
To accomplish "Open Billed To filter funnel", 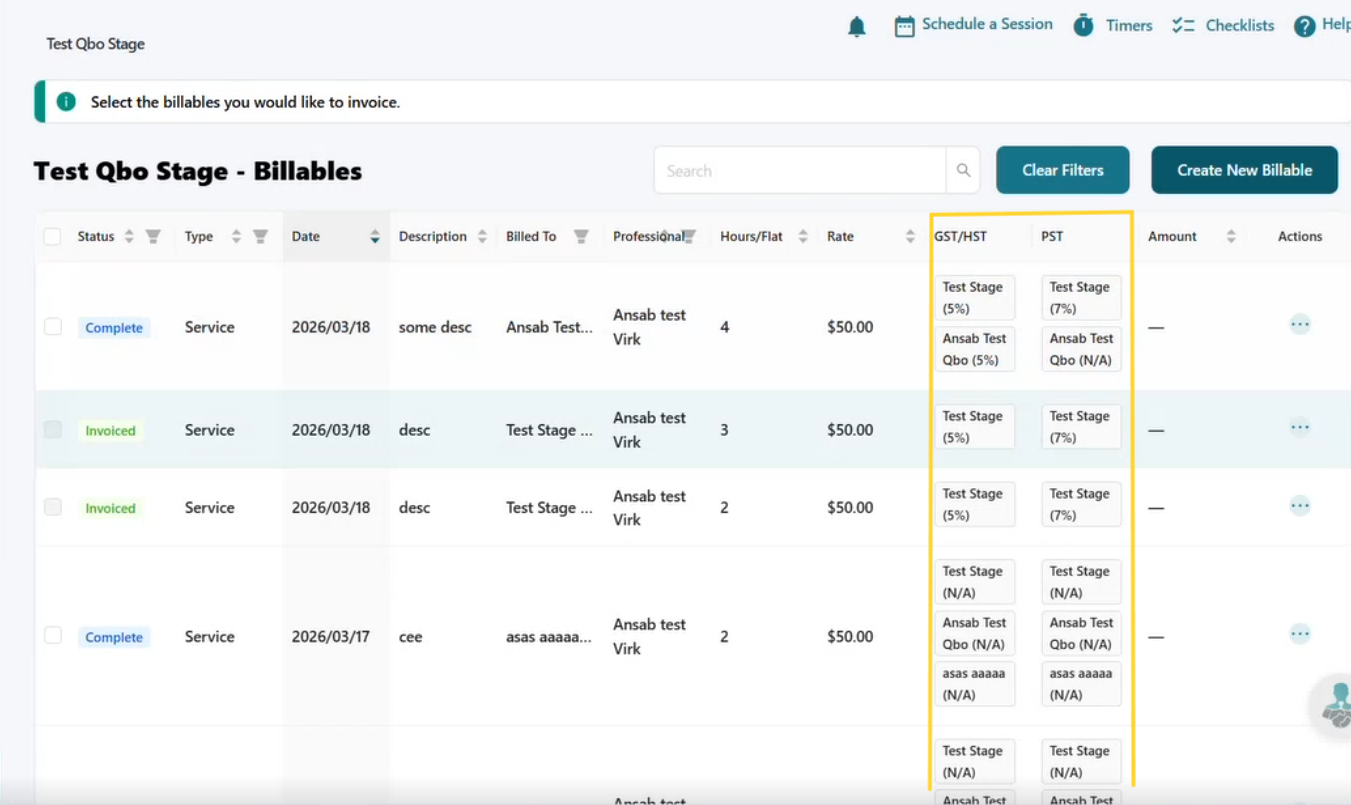I will 581,237.
